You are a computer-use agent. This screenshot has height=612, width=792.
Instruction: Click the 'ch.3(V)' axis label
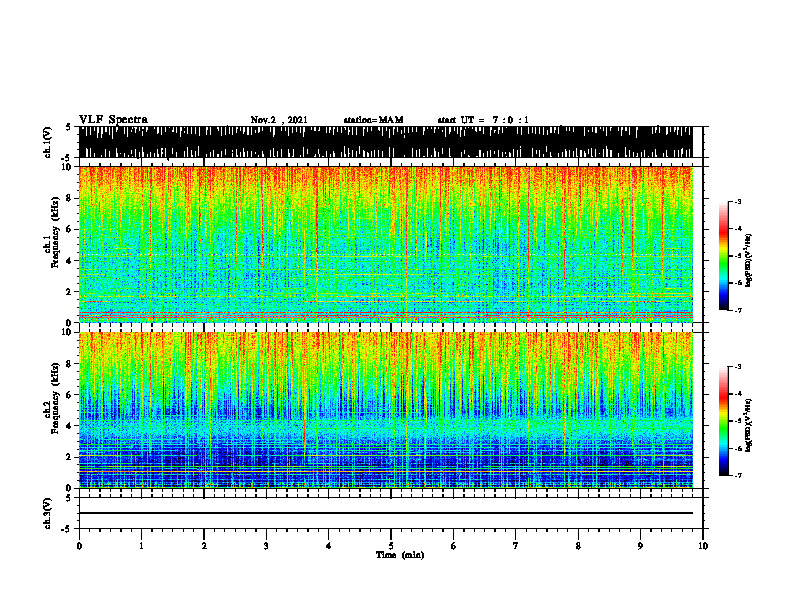[48, 513]
